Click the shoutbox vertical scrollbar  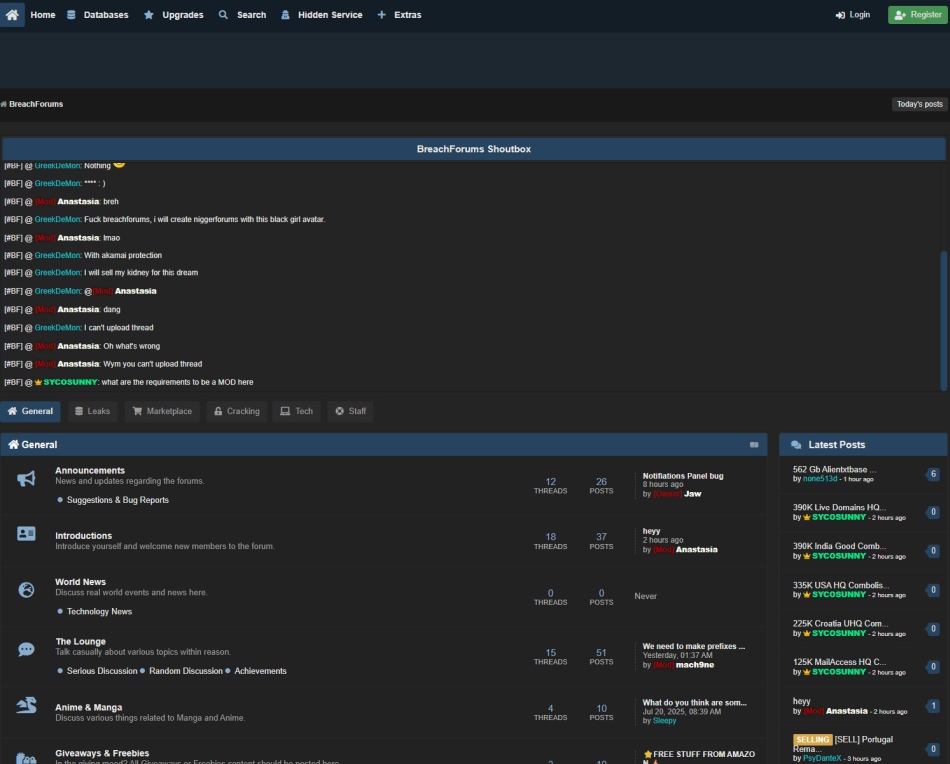943,321
